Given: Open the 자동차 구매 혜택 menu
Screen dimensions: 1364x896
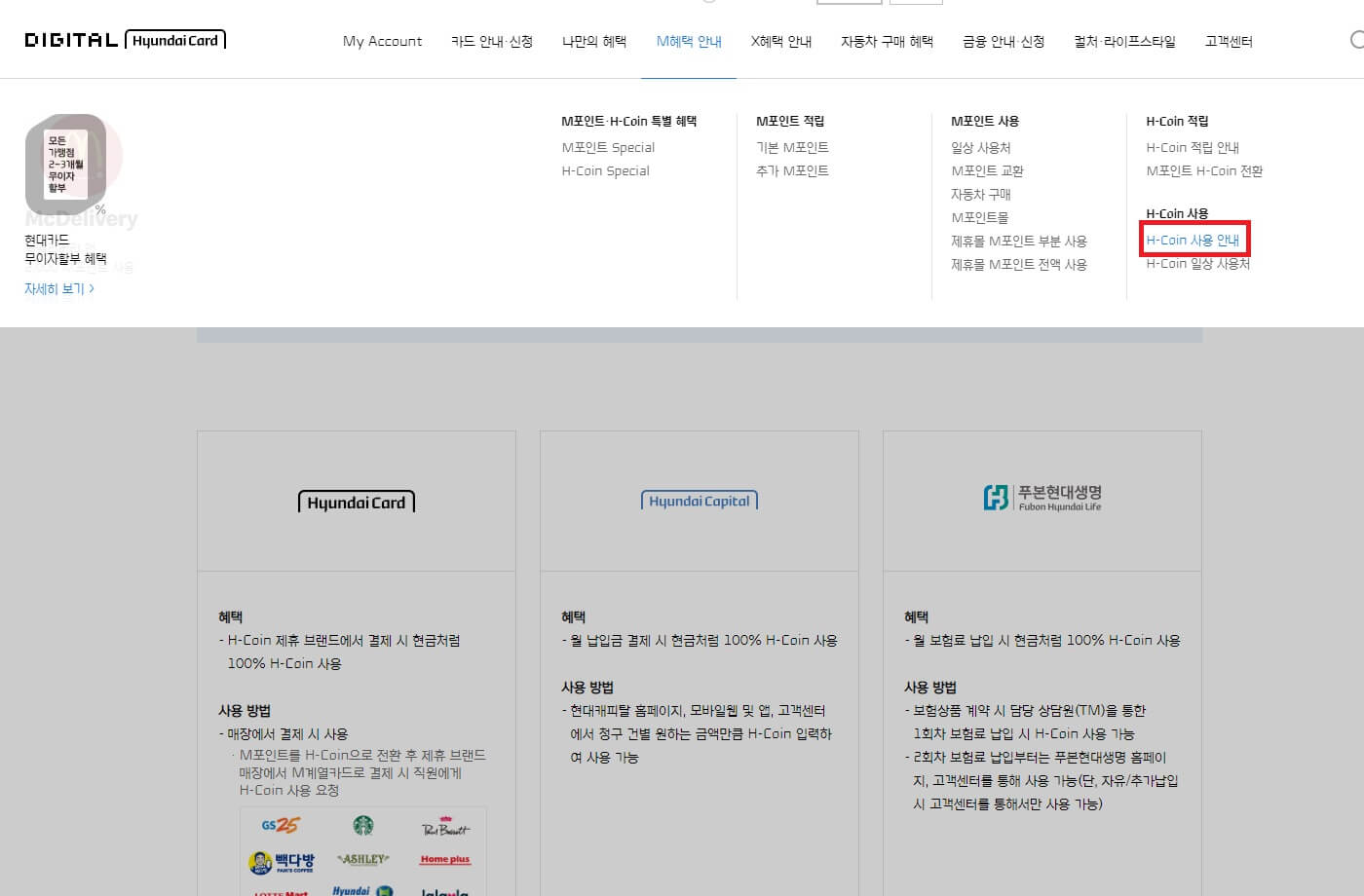Looking at the screenshot, I should (x=887, y=41).
